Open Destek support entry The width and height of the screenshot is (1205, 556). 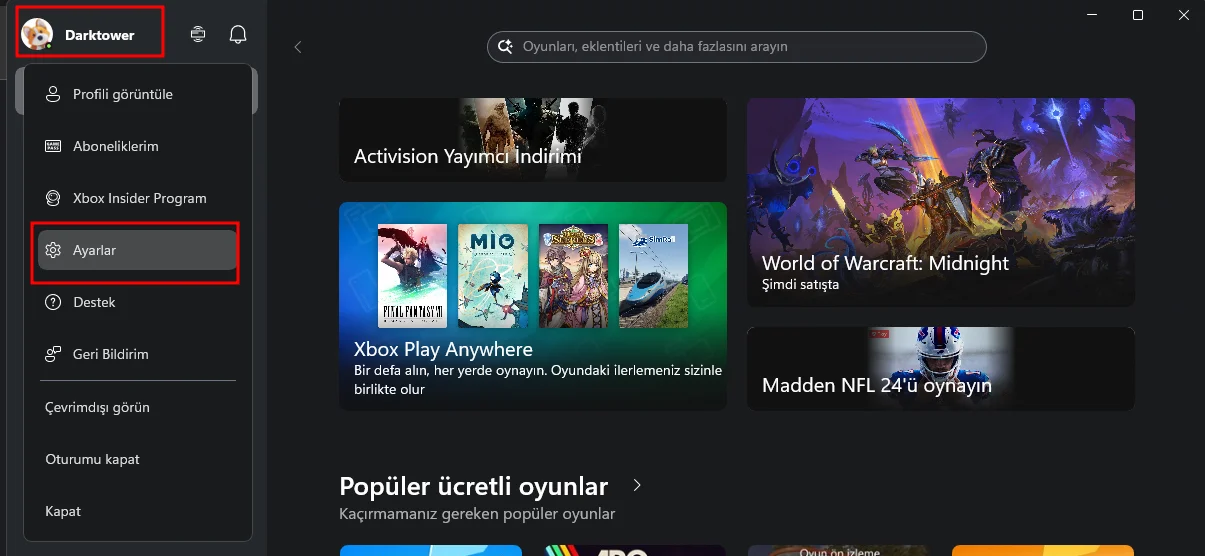point(137,302)
